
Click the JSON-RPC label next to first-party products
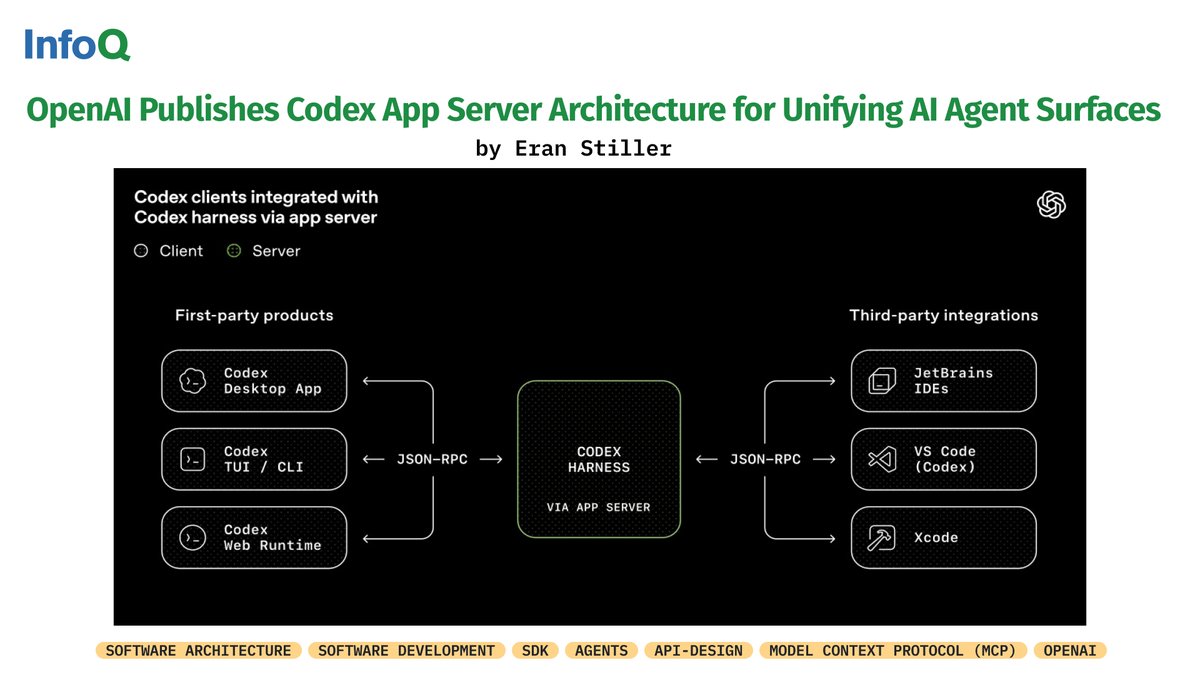[432, 460]
